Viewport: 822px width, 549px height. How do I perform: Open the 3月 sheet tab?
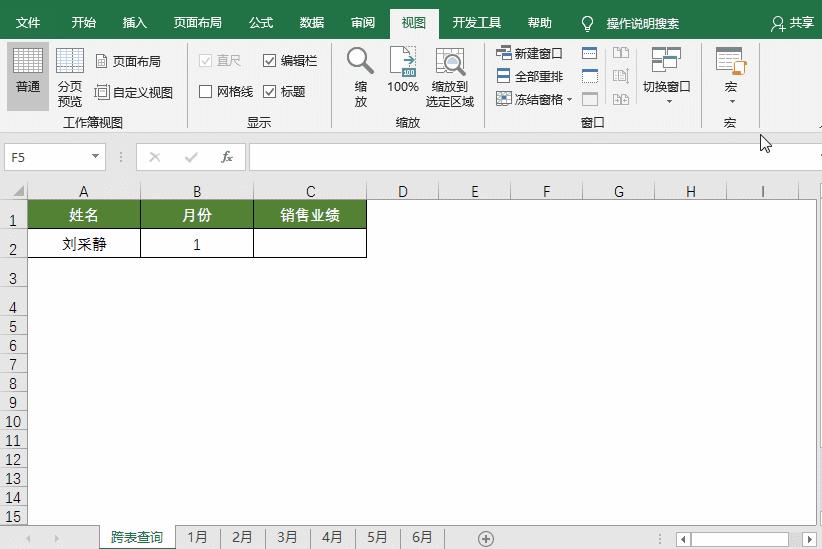pyautogui.click(x=287, y=537)
